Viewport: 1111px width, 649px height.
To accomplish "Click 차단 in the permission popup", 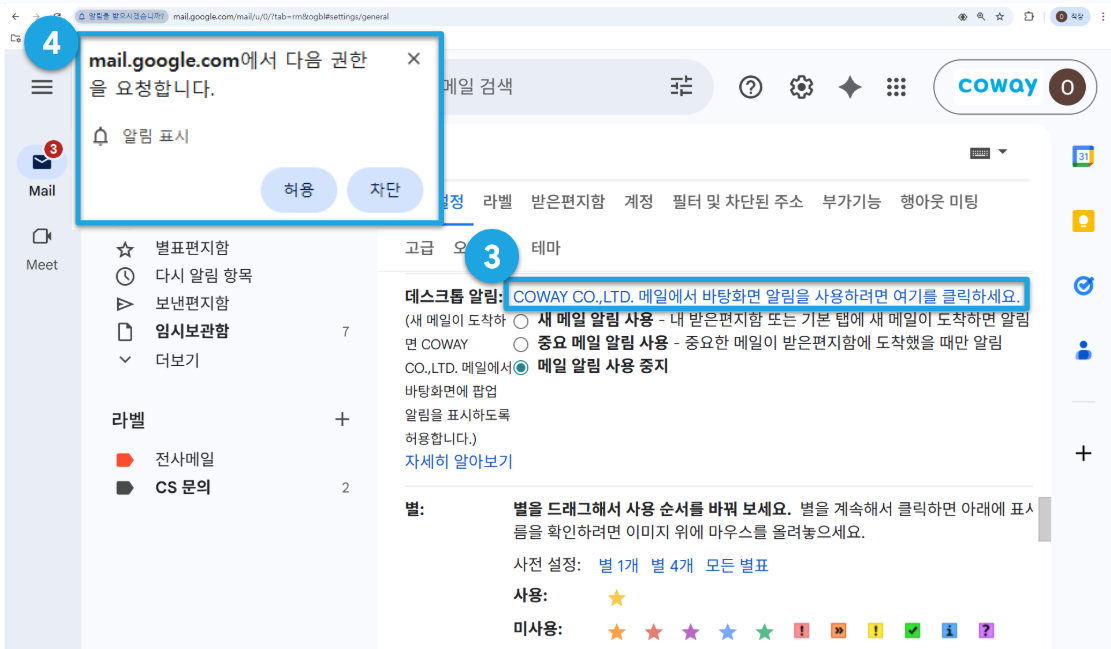I will (x=385, y=190).
